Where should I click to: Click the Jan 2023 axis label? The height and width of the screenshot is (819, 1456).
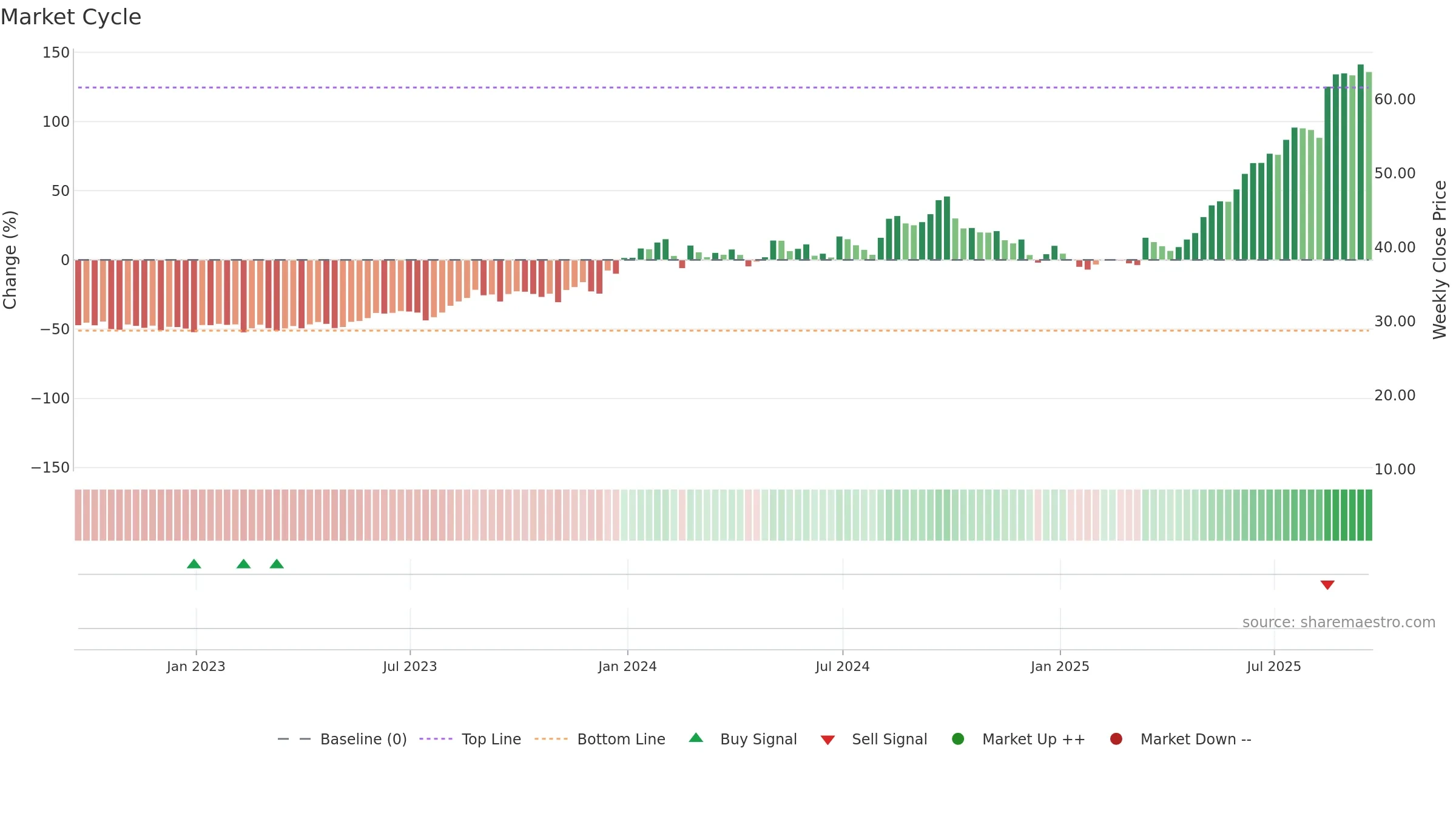[196, 667]
